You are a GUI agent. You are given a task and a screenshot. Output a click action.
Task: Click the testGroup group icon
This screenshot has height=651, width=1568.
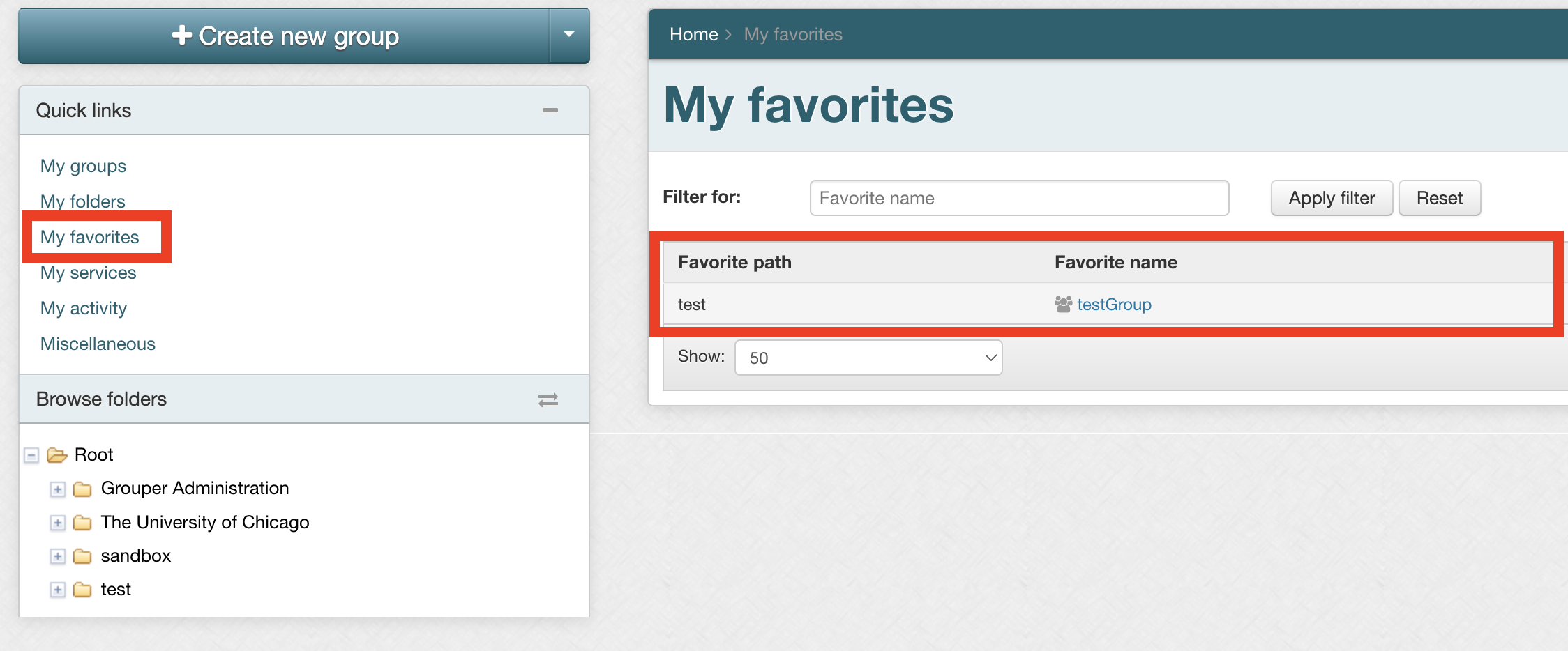coord(1063,305)
